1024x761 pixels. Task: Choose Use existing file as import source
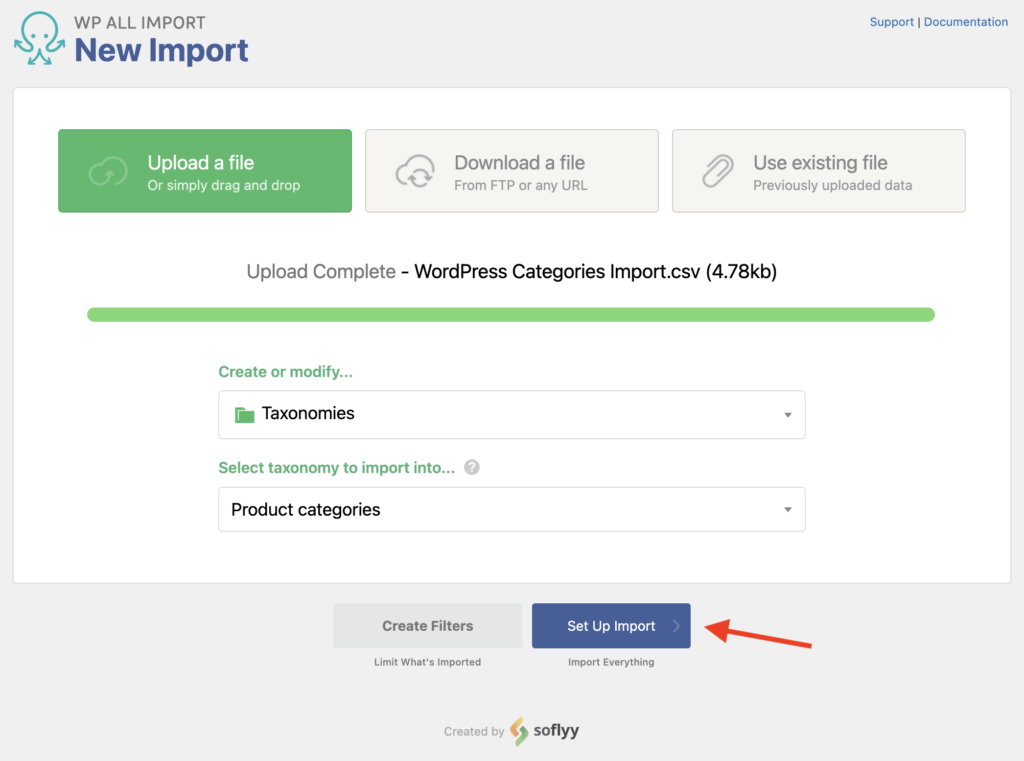pos(818,170)
